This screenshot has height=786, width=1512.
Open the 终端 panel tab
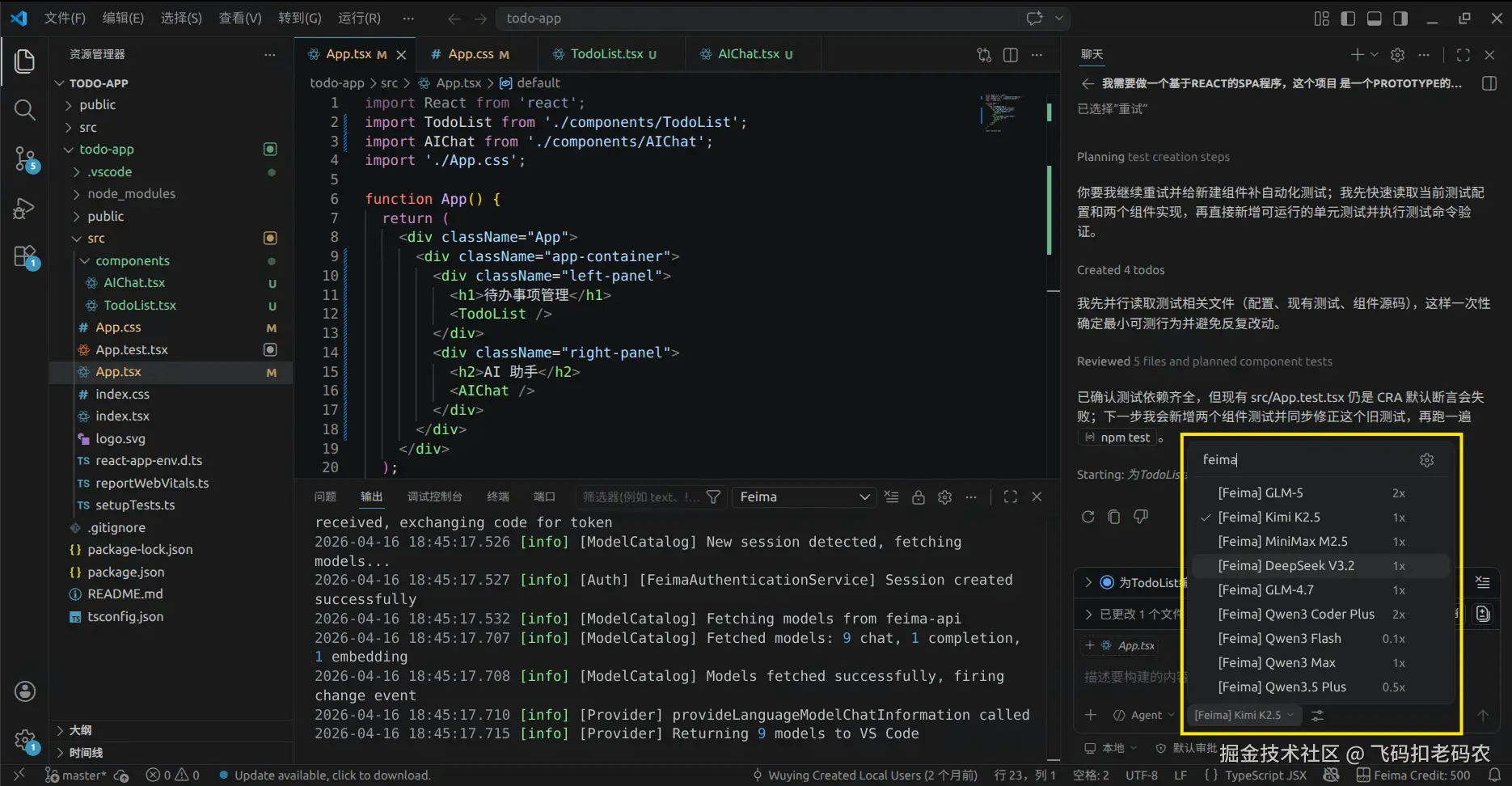tap(498, 497)
